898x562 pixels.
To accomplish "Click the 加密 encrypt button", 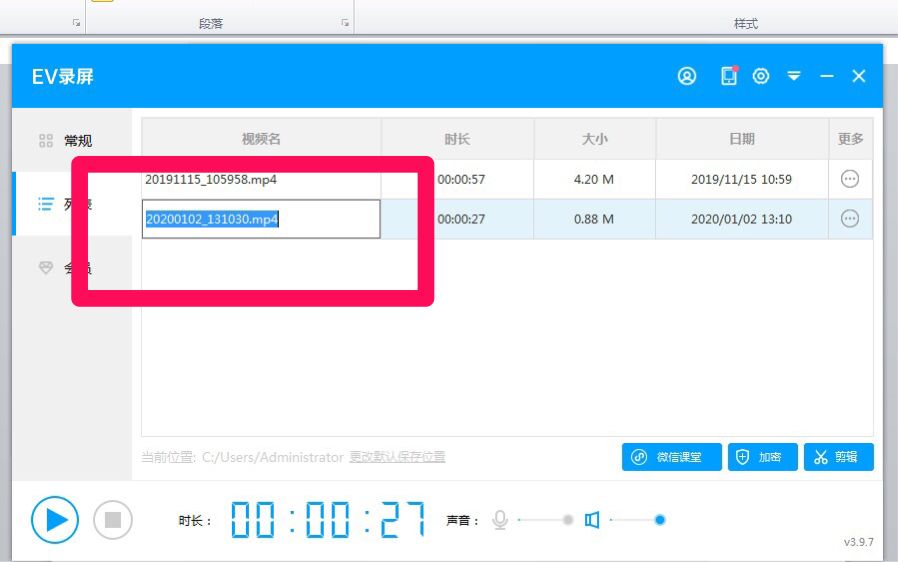I will click(762, 457).
